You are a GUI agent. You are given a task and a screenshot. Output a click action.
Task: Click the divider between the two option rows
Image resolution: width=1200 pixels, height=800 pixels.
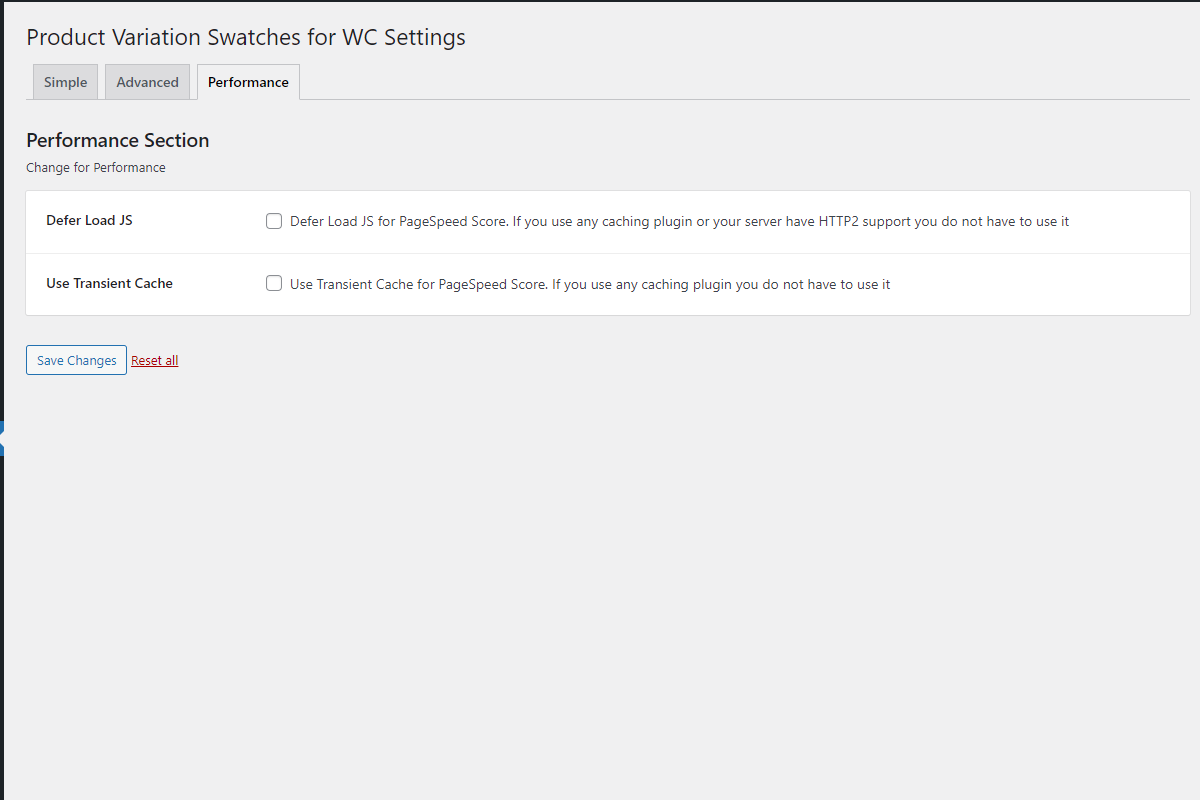coord(608,253)
